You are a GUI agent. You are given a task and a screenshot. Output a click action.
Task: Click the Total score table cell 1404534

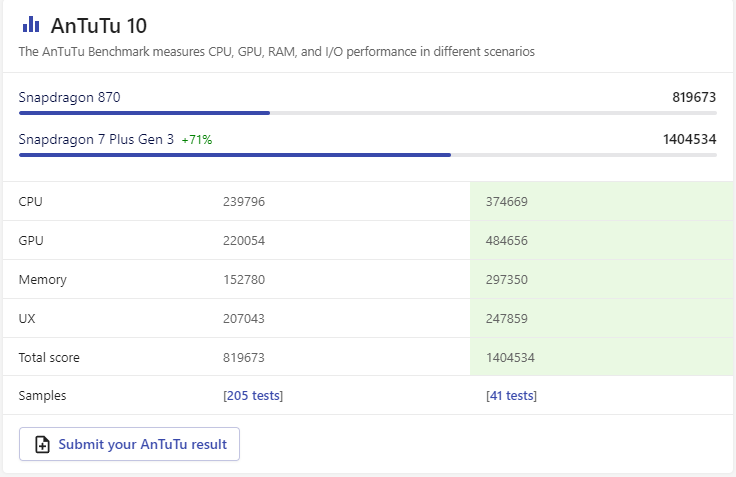[x=510, y=358]
